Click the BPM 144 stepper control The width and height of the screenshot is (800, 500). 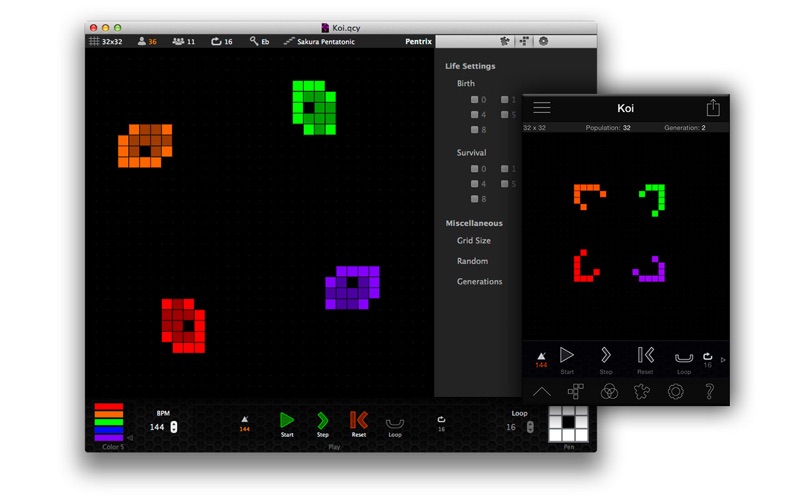tap(173, 427)
